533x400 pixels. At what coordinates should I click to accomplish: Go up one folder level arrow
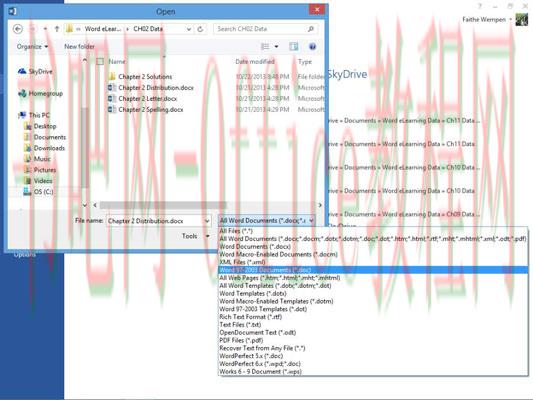57,29
